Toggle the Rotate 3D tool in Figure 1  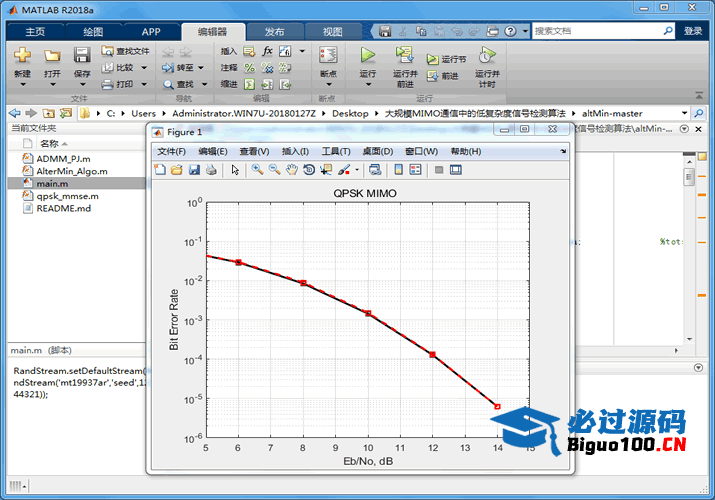click(x=309, y=170)
